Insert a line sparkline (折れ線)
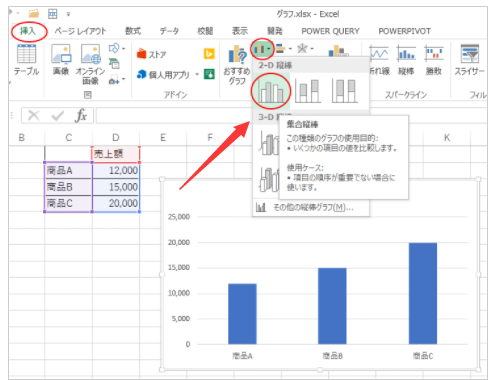The width and height of the screenshot is (493, 380). pos(379,54)
